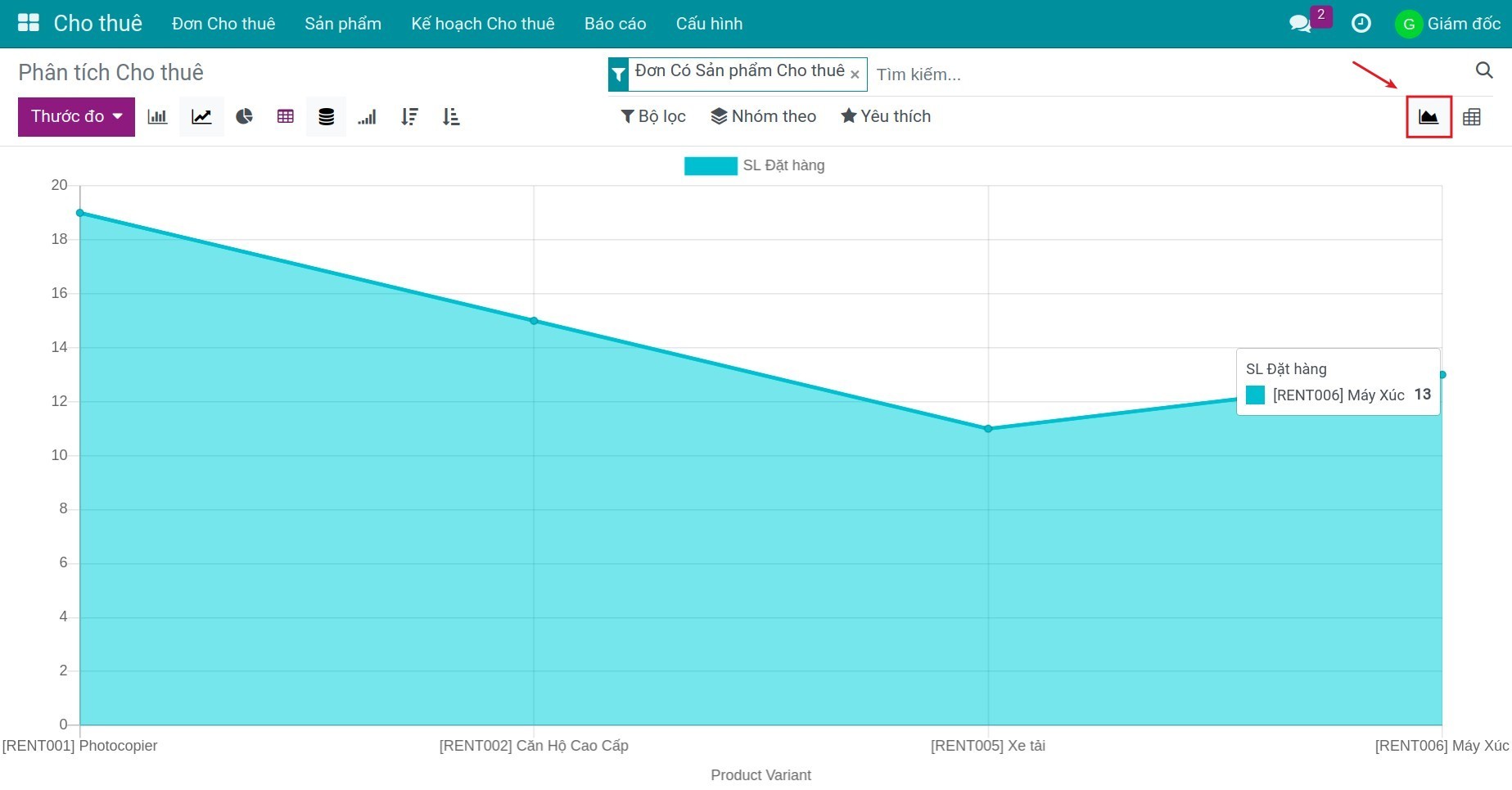Sort chart data descending
1512x790 pixels.
(409, 116)
